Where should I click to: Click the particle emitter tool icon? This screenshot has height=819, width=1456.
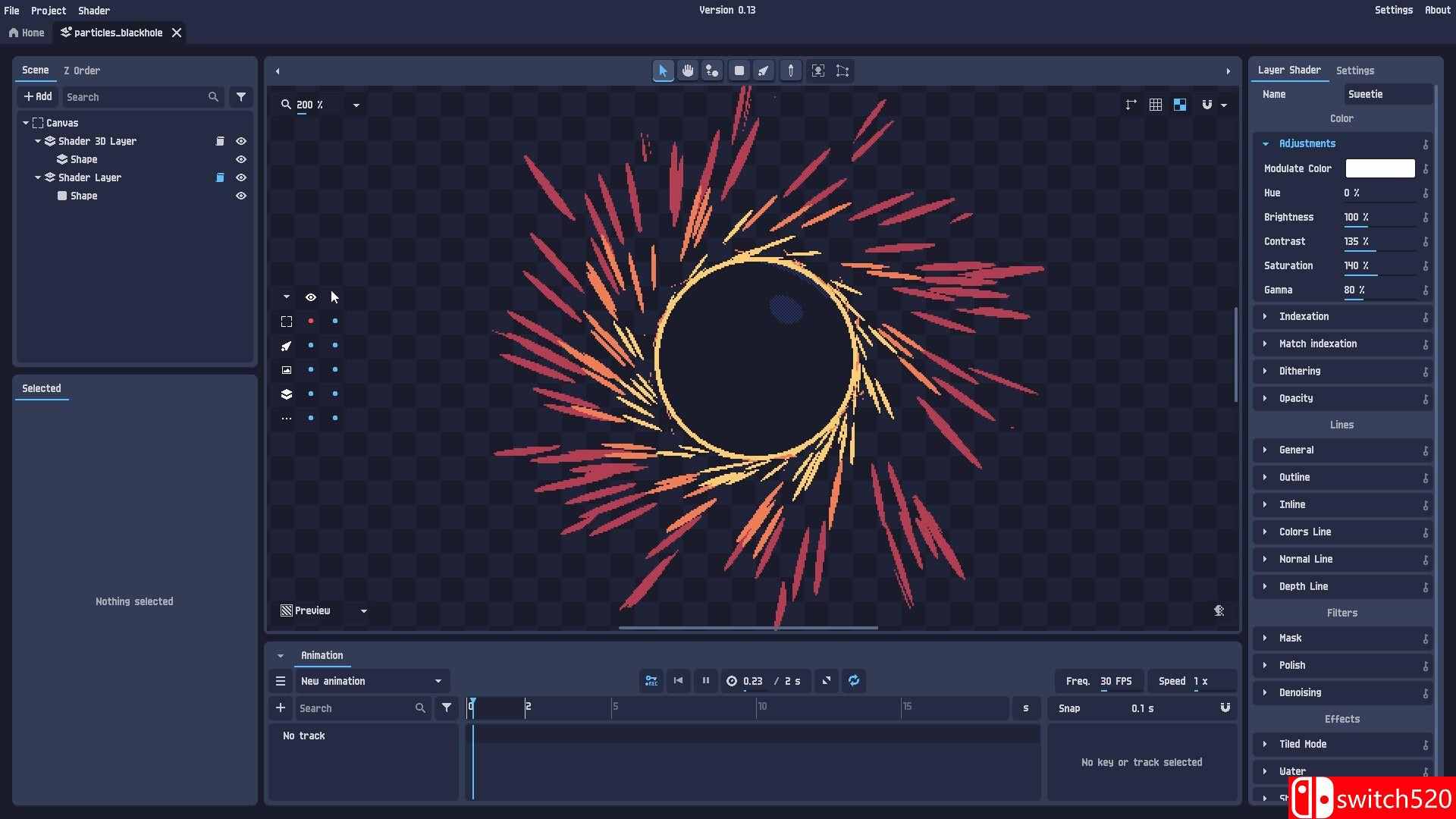coord(764,71)
